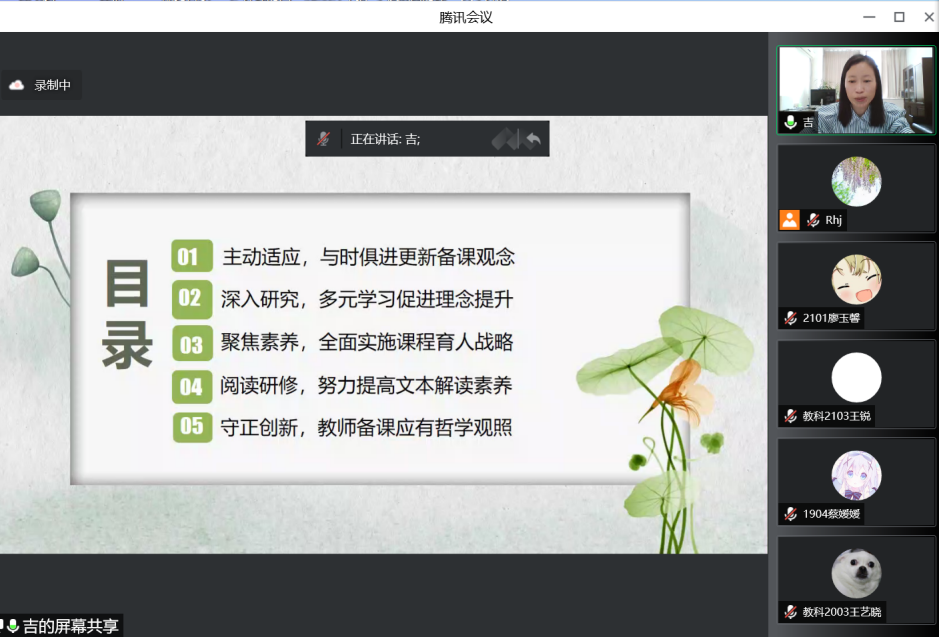Image resolution: width=939 pixels, height=637 pixels.
Task: Click the return arrow icon in speaking bar
Action: pyautogui.click(x=533, y=139)
